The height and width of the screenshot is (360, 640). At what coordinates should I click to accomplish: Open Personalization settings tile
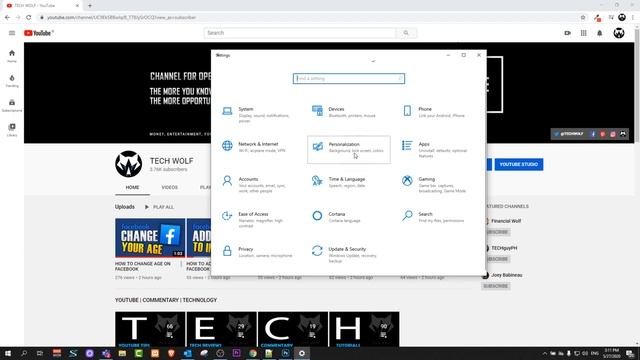pyautogui.click(x=349, y=149)
